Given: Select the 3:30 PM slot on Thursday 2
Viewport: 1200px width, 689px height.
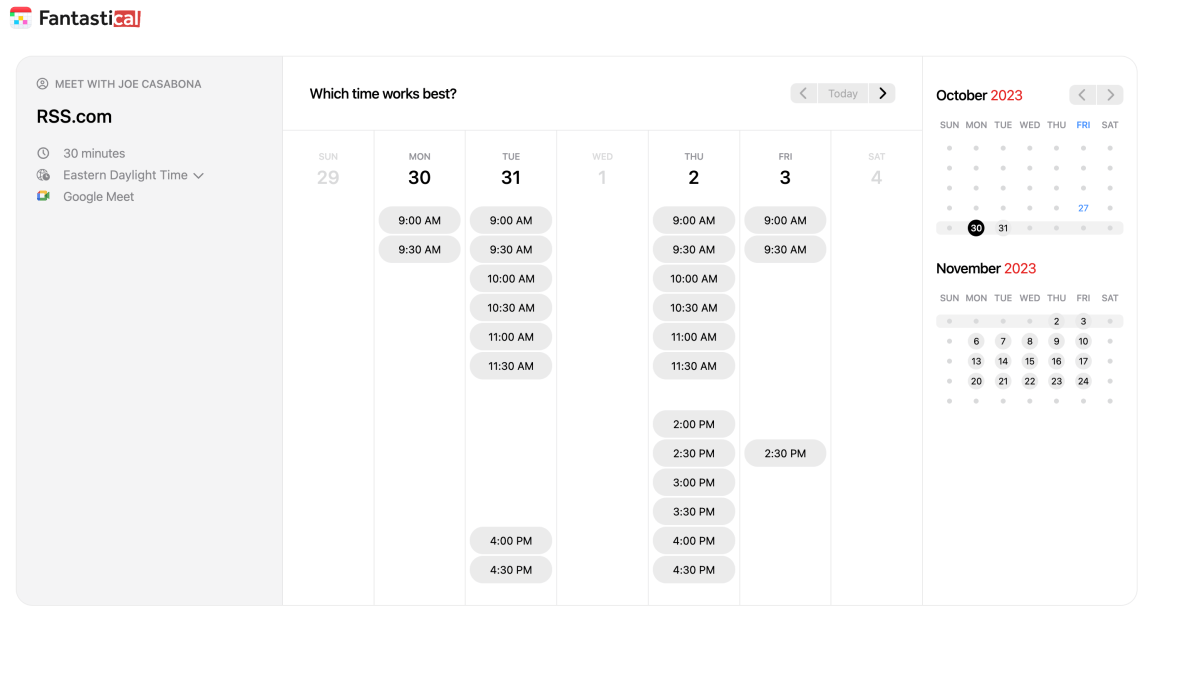Looking at the screenshot, I should 694,511.
